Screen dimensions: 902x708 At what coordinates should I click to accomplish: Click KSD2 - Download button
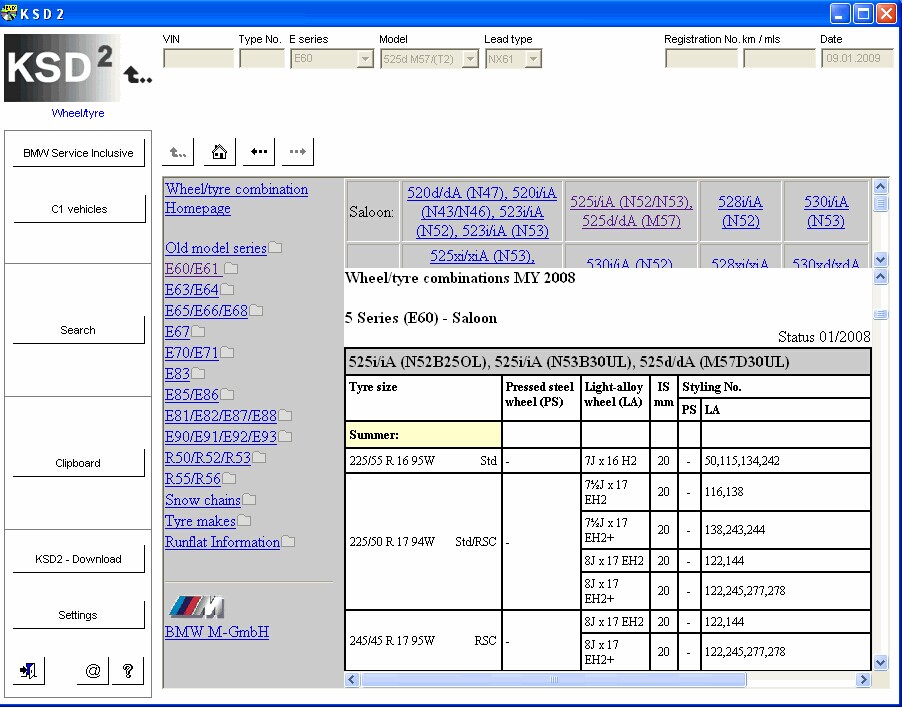78,559
